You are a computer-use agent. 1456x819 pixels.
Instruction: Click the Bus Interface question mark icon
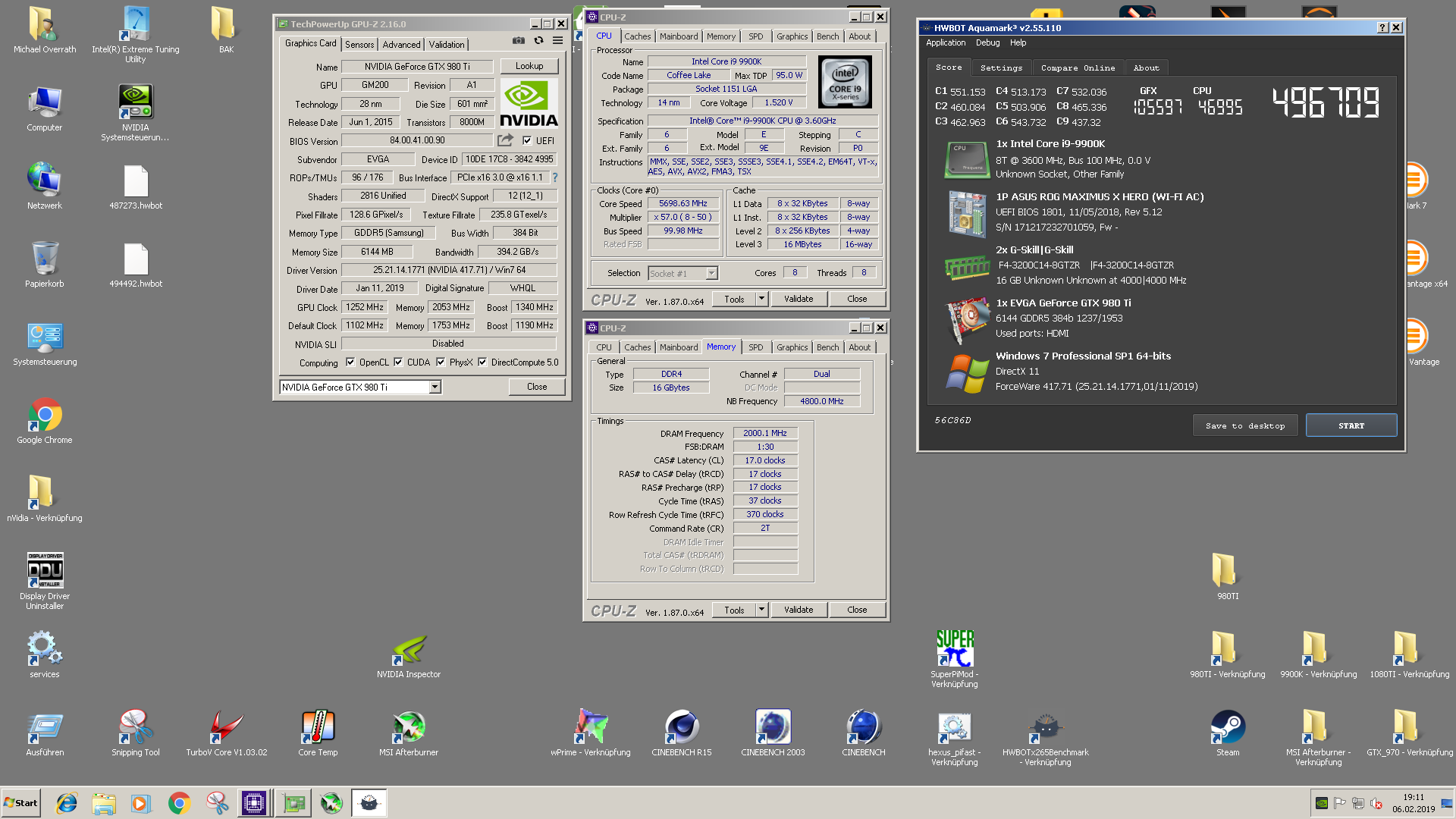554,177
